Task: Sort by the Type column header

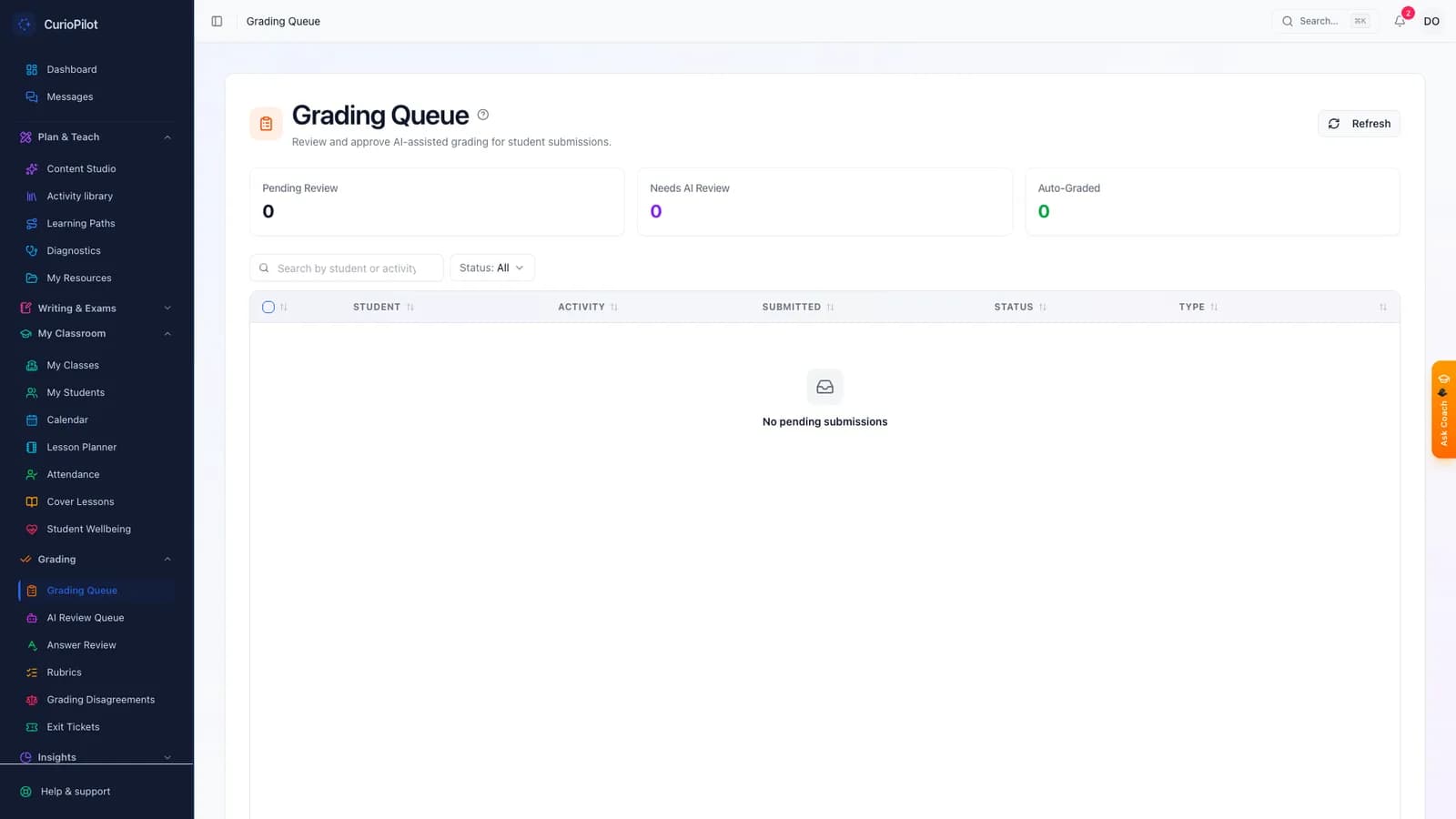Action: 1198,307
